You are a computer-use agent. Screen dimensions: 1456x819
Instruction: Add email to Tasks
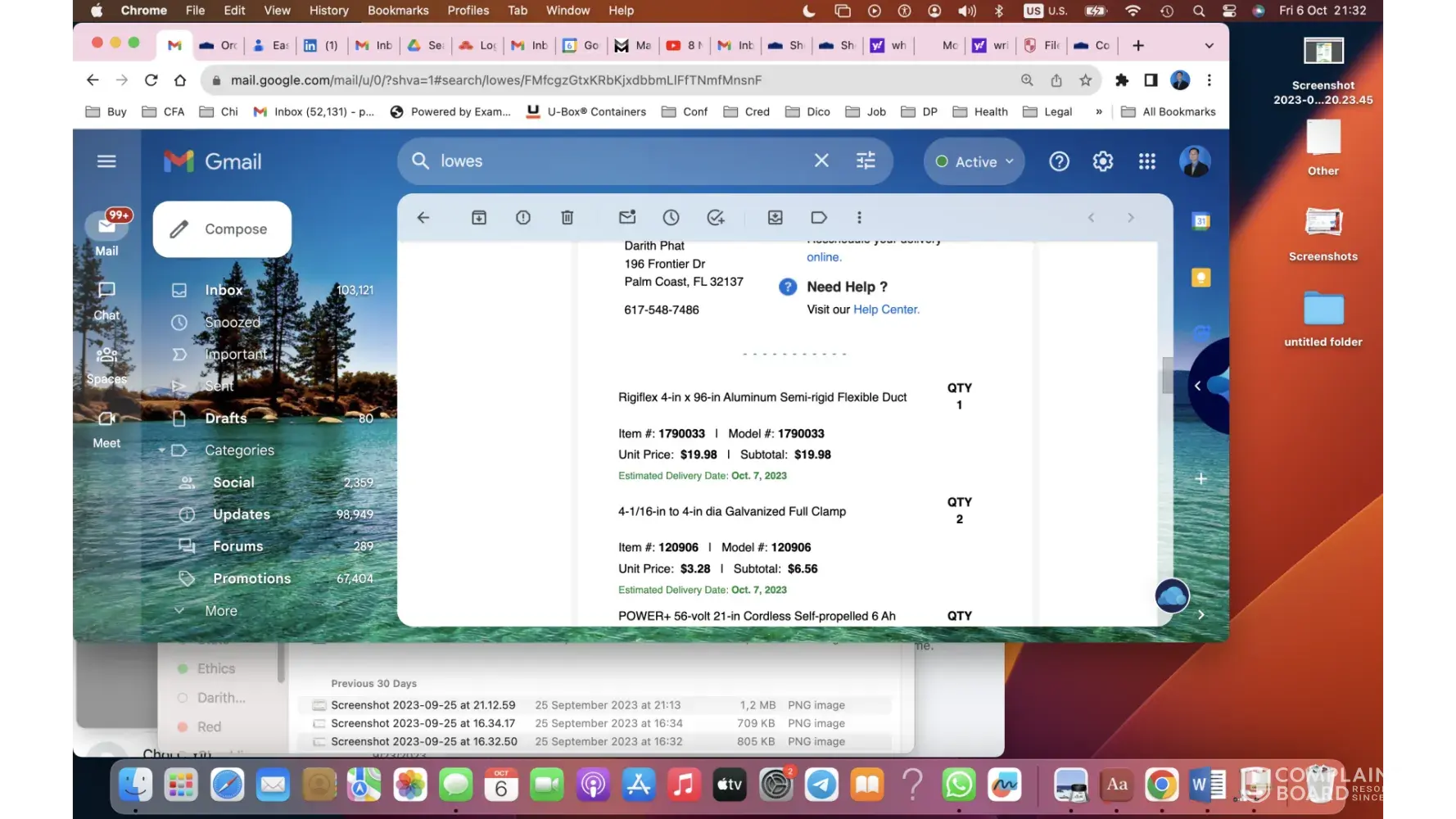coord(716,218)
